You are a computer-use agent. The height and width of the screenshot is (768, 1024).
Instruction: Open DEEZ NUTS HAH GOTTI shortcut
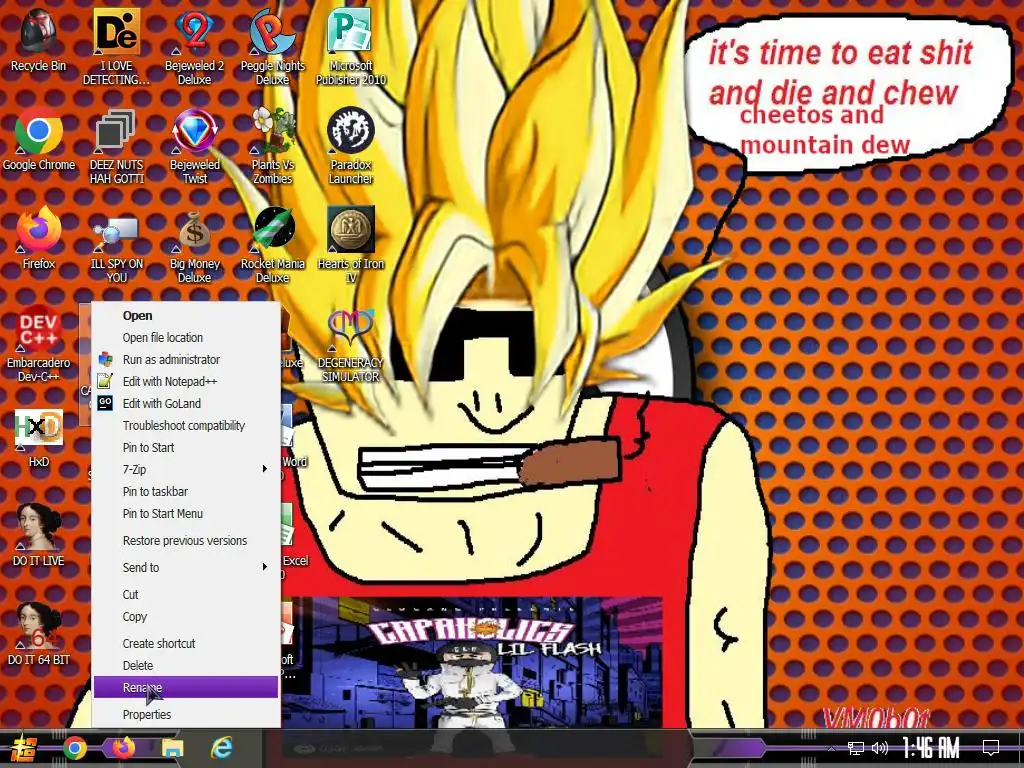(x=116, y=146)
